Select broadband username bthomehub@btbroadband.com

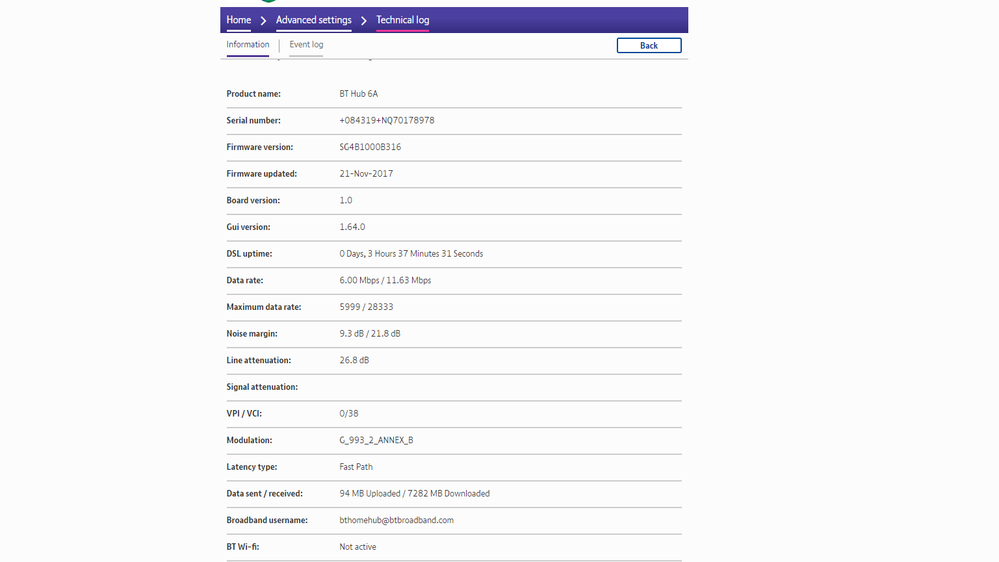click(x=396, y=521)
